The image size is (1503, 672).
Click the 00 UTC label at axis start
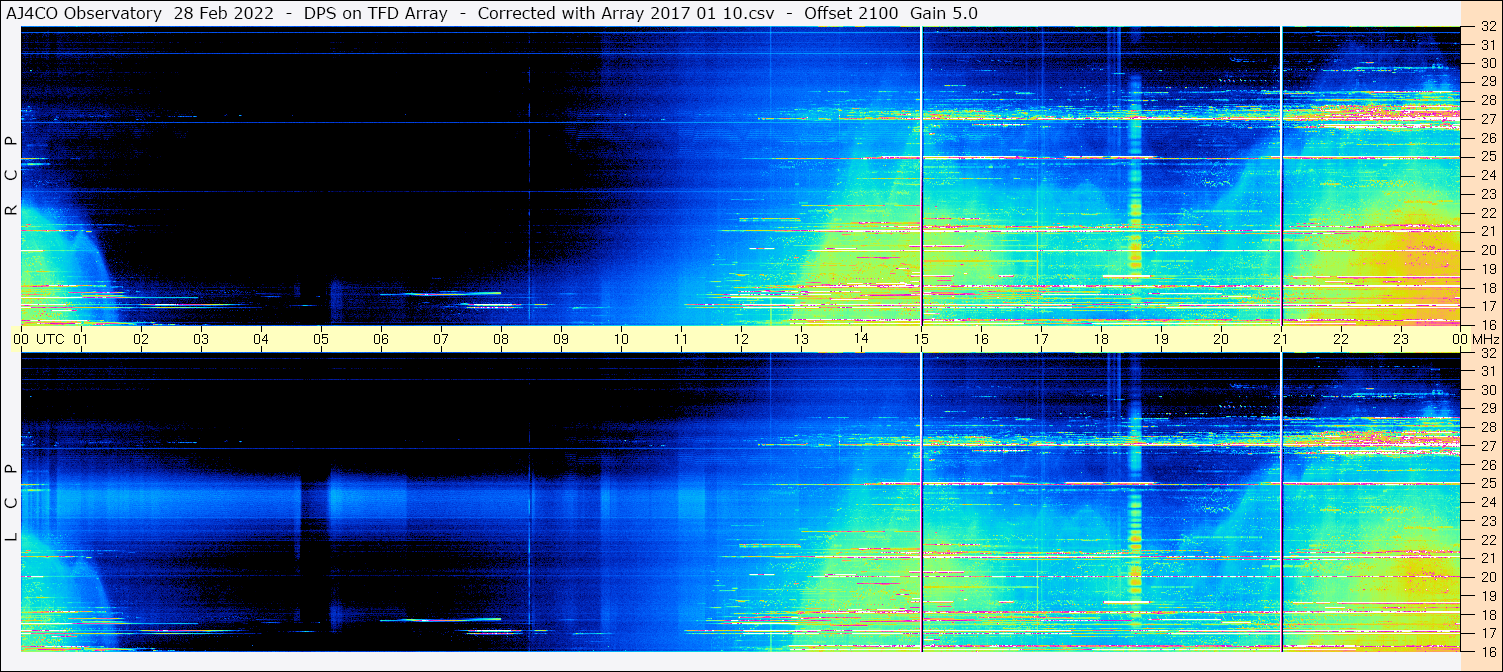click(40, 339)
